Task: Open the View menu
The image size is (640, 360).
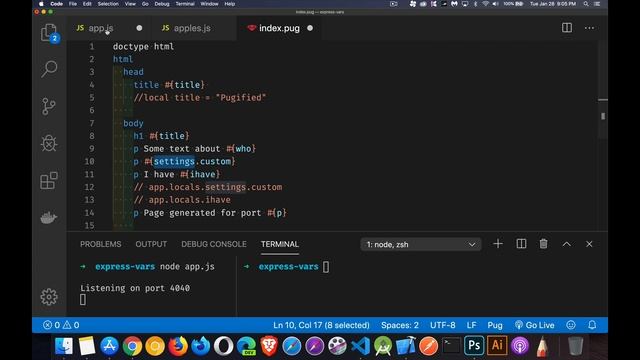Action: pyautogui.click(x=130, y=4)
